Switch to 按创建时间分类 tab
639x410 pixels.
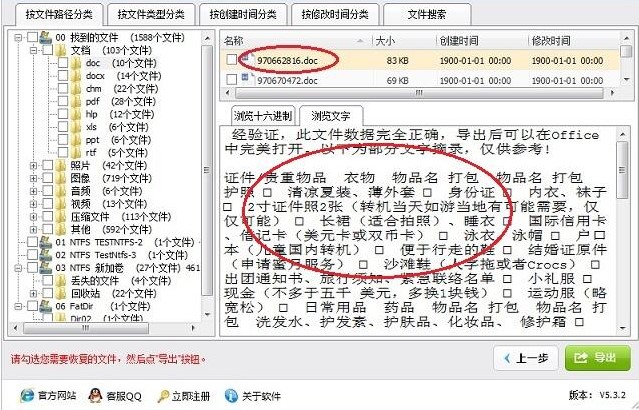[x=243, y=15]
